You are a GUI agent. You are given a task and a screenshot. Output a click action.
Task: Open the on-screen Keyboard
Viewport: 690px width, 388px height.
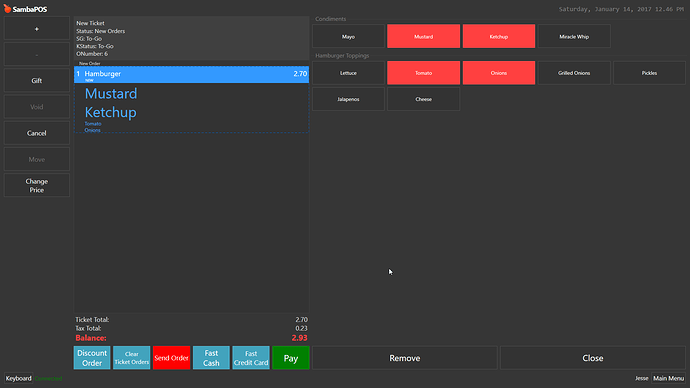(18, 378)
